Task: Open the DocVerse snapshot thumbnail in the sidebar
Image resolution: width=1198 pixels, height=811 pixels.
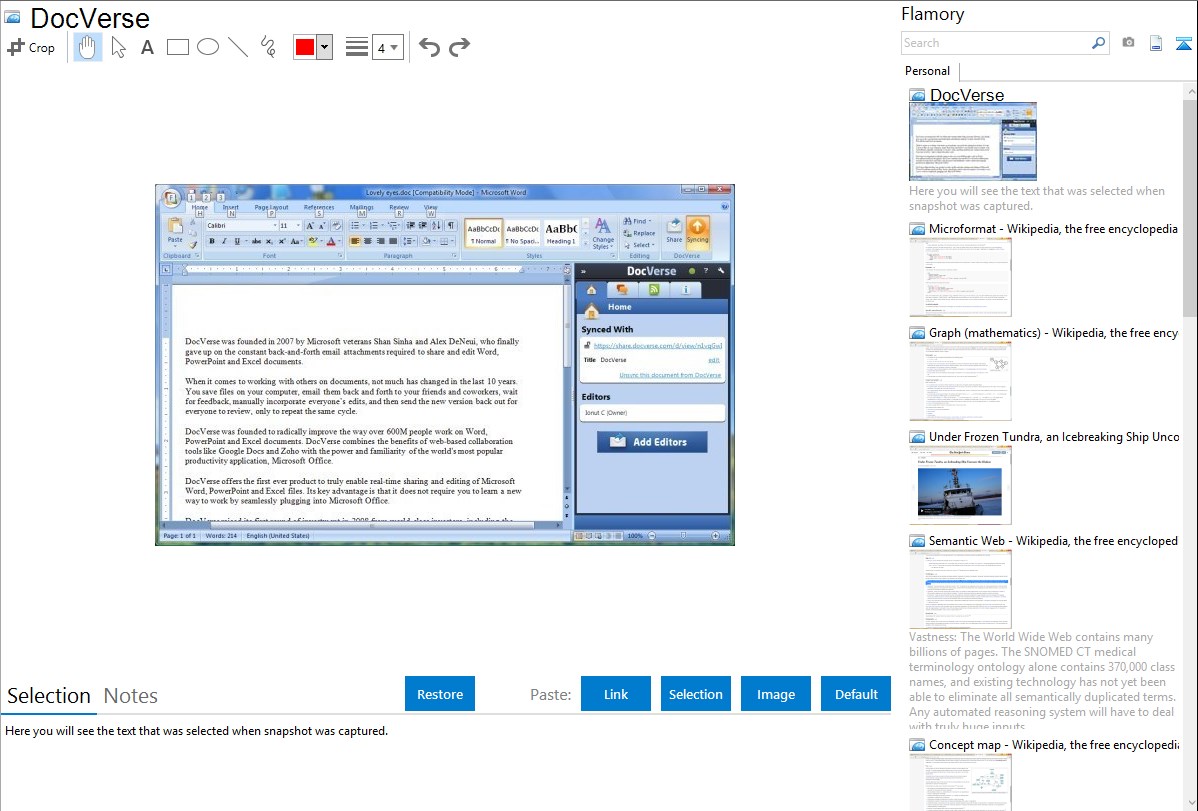Action: (x=973, y=141)
